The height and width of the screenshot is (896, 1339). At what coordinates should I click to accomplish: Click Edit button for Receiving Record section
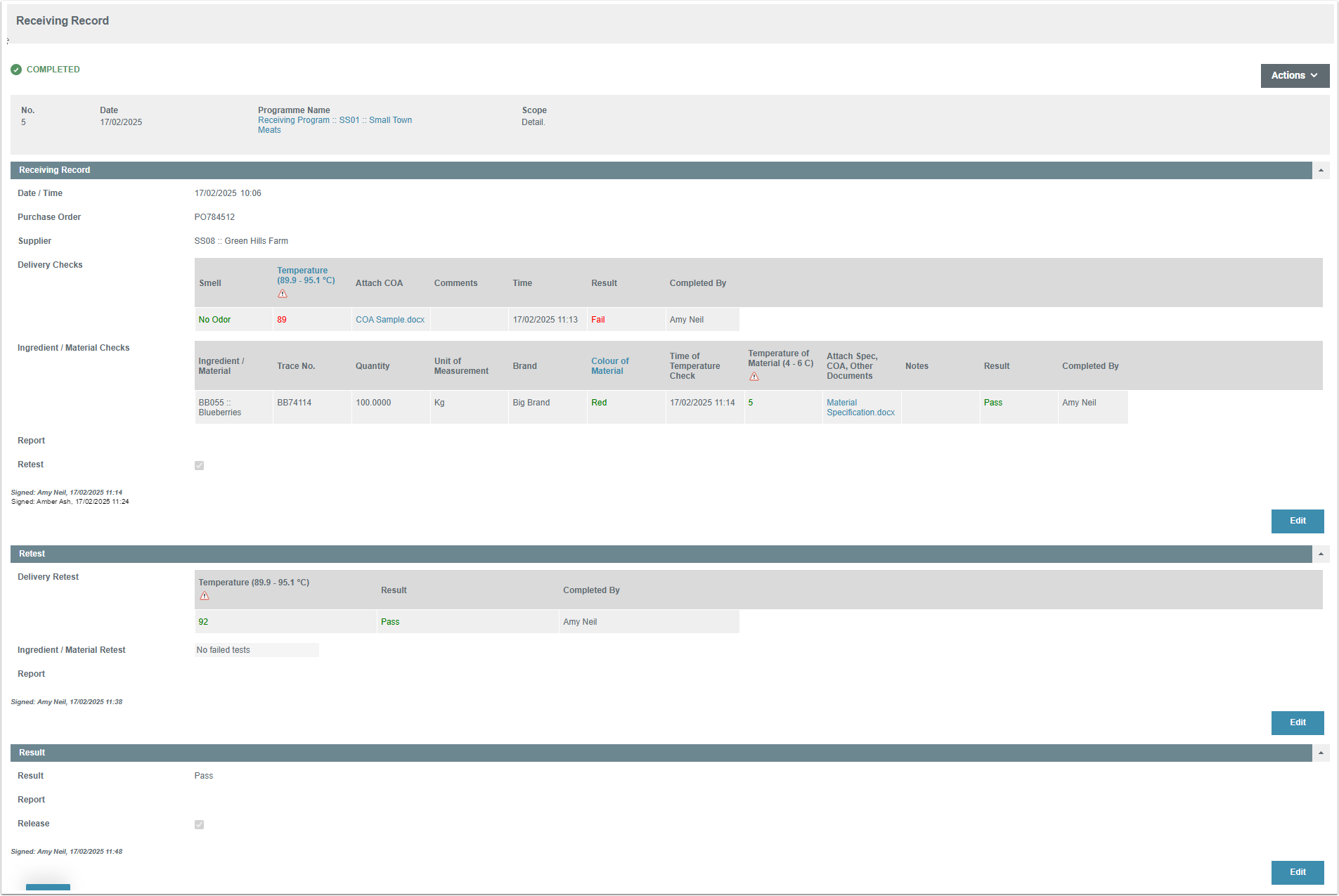tap(1297, 521)
